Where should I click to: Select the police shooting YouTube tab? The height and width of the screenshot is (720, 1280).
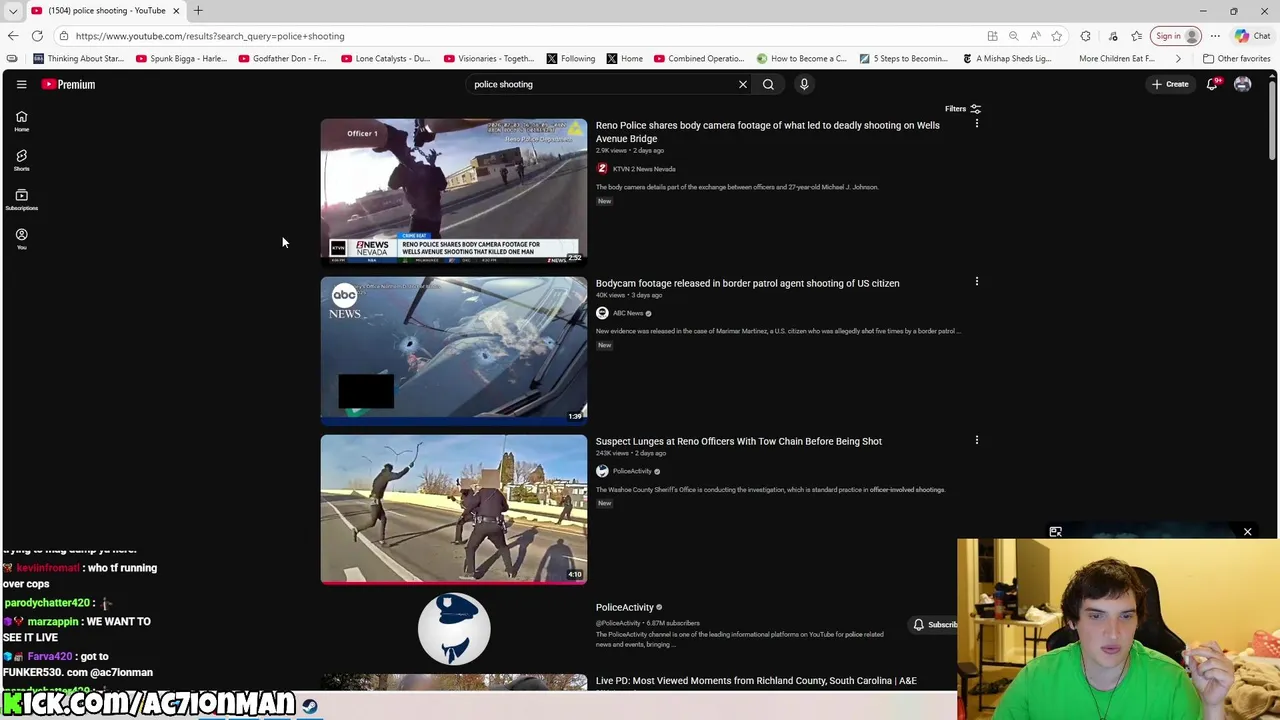(105, 11)
